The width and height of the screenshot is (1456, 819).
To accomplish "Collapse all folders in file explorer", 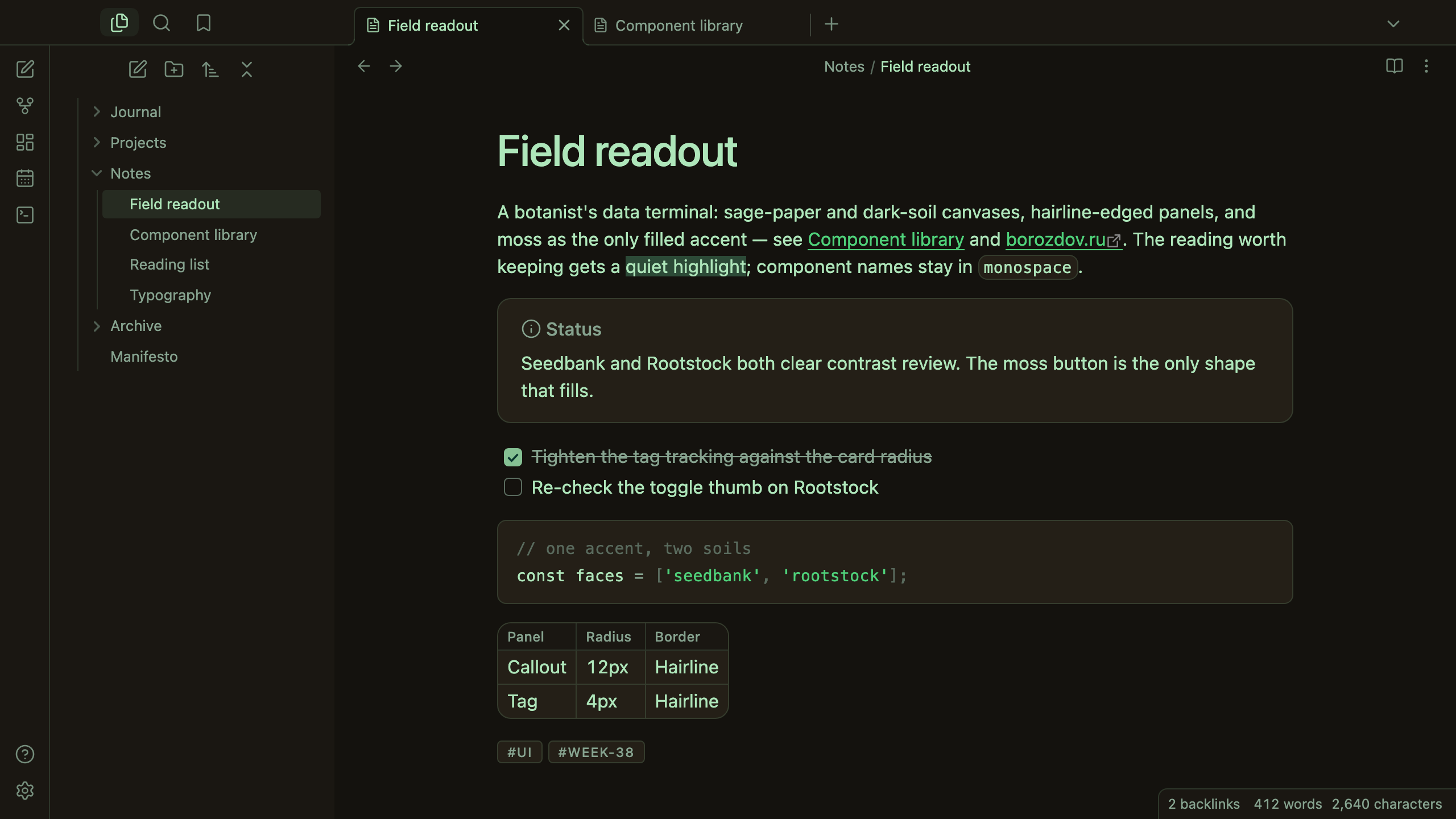I will [247, 69].
